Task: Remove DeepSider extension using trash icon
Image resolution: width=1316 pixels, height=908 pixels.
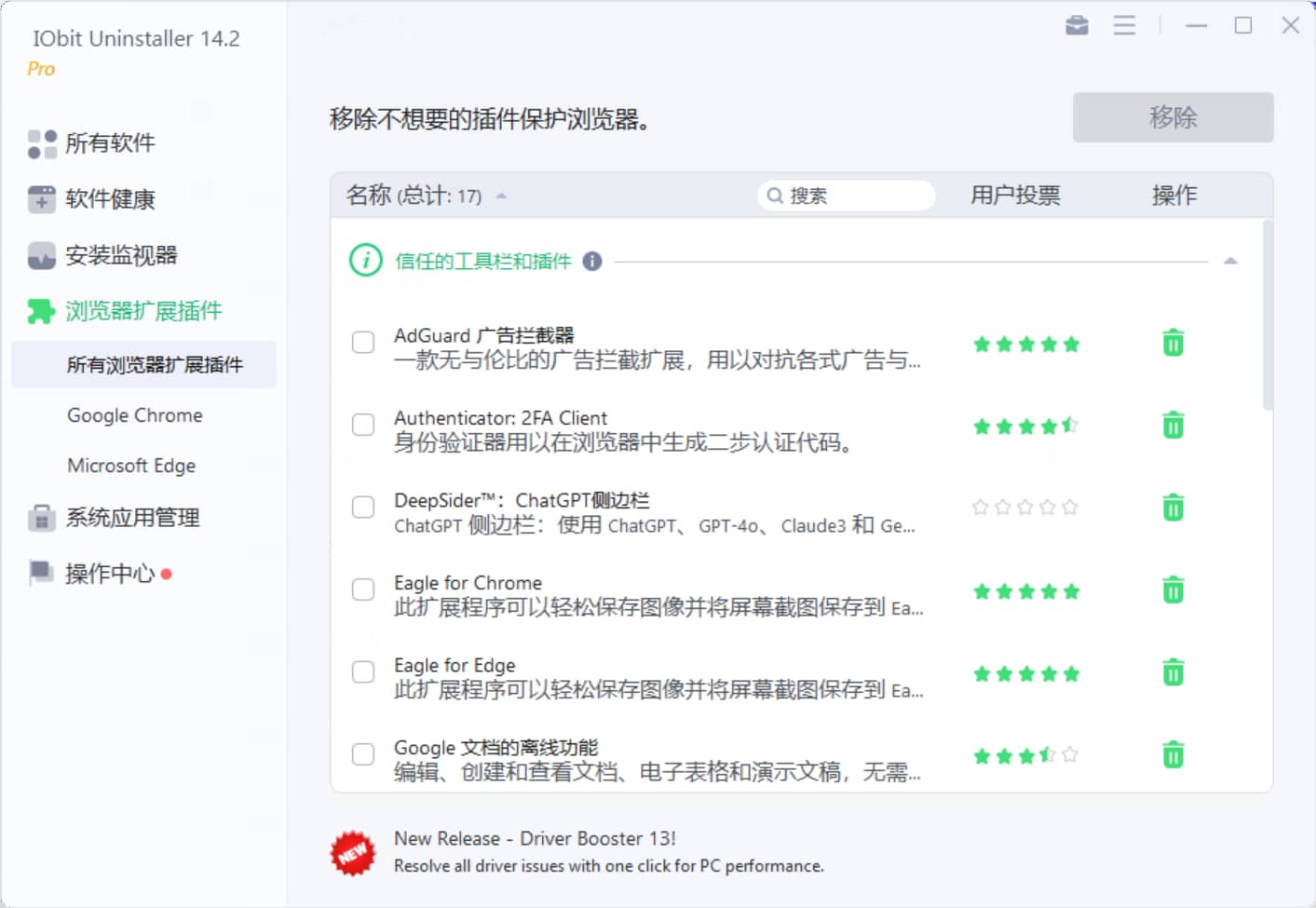Action: pyautogui.click(x=1173, y=508)
